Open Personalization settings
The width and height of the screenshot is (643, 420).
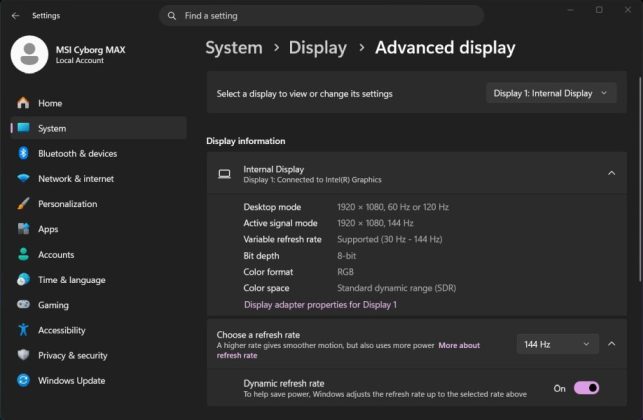coord(98,203)
